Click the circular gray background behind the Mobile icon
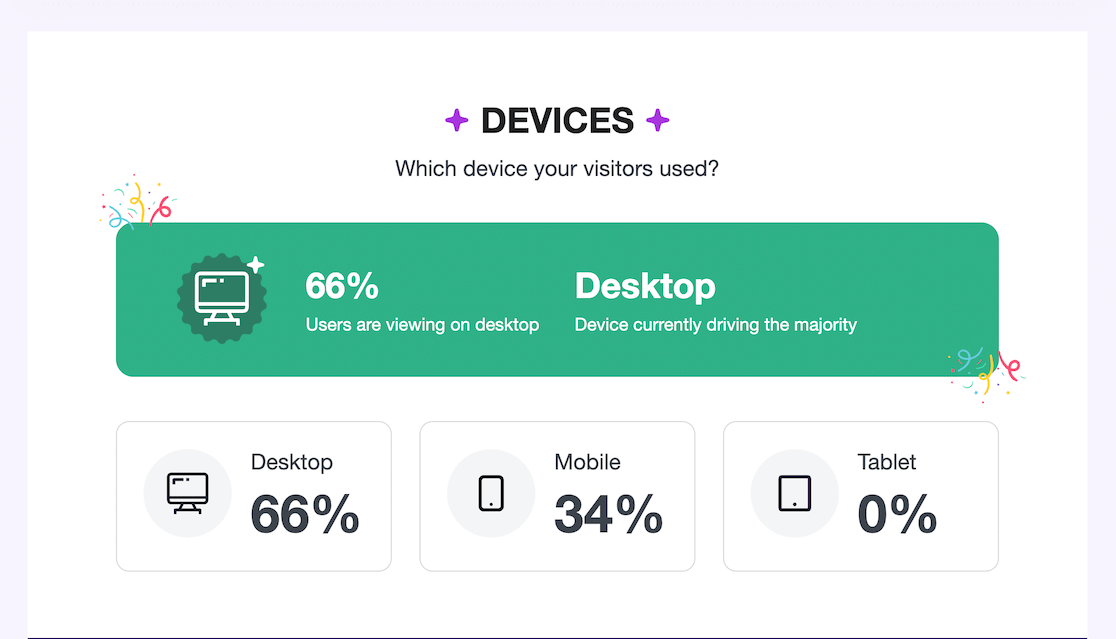The image size is (1116, 639). 491,492
